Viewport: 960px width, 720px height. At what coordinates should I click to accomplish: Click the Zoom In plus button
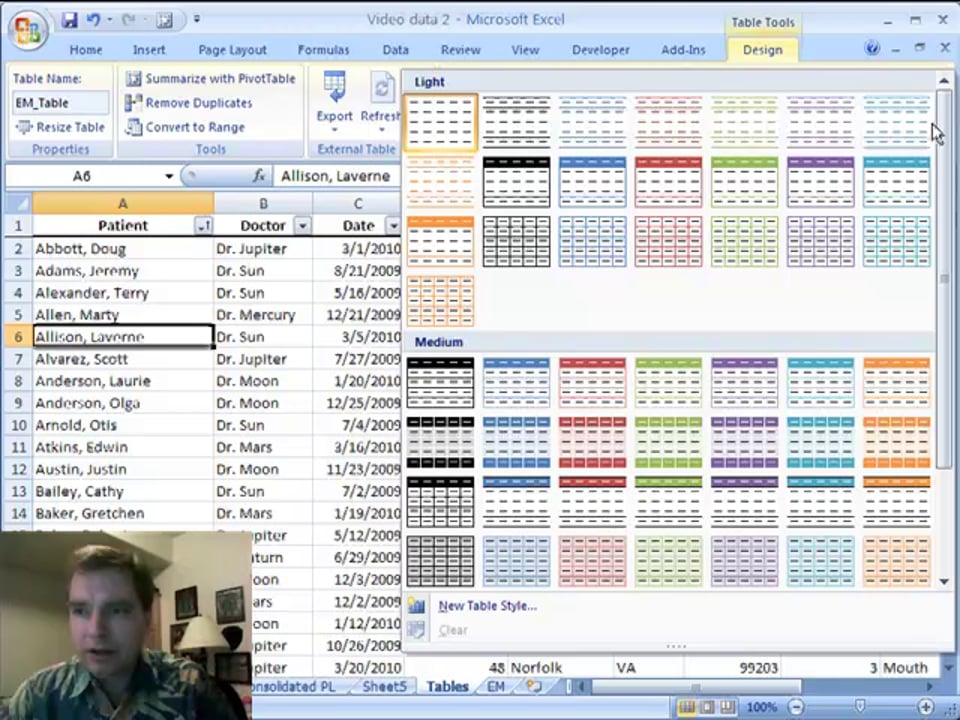[926, 707]
